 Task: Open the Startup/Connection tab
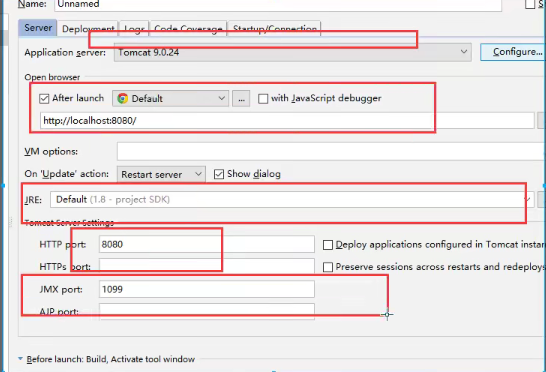point(274,29)
